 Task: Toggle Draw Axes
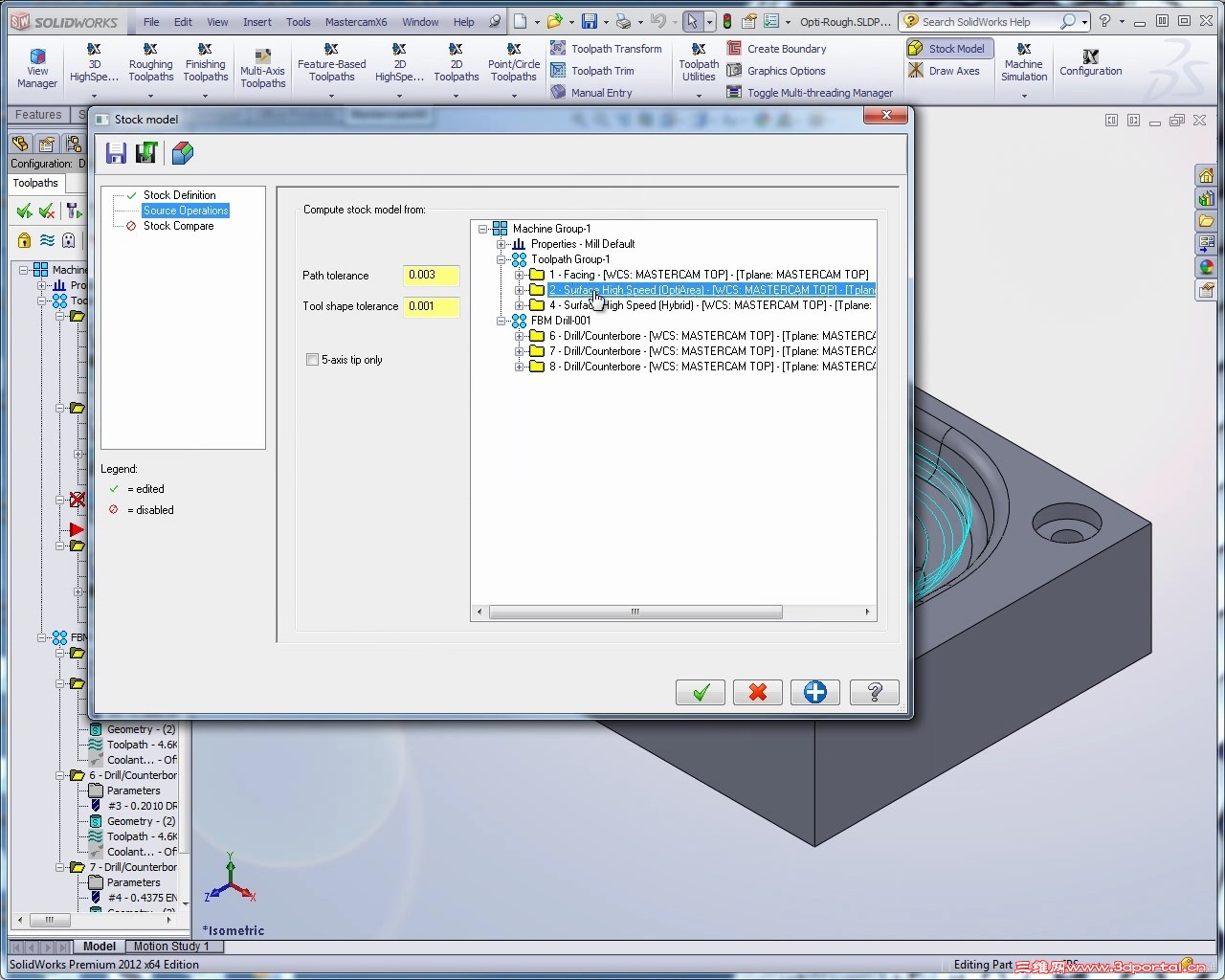point(944,71)
